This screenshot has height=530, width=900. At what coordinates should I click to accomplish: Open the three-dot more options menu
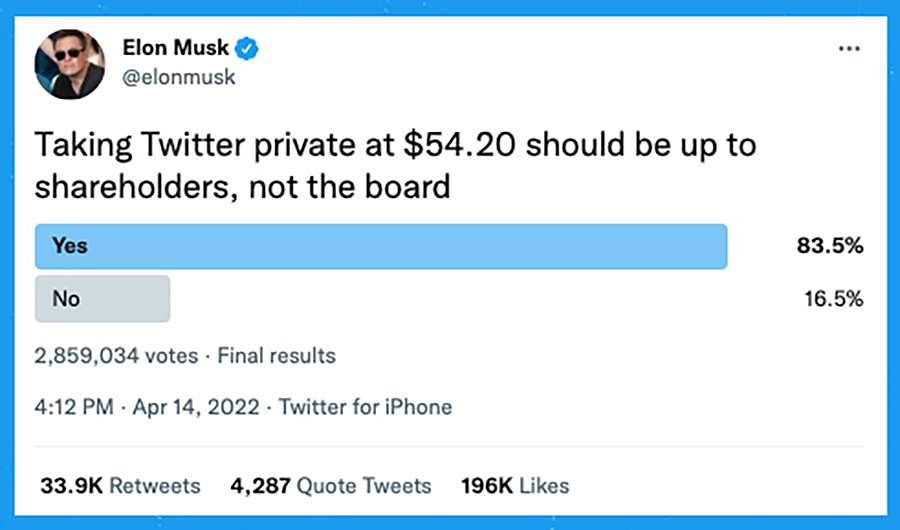pos(850,48)
